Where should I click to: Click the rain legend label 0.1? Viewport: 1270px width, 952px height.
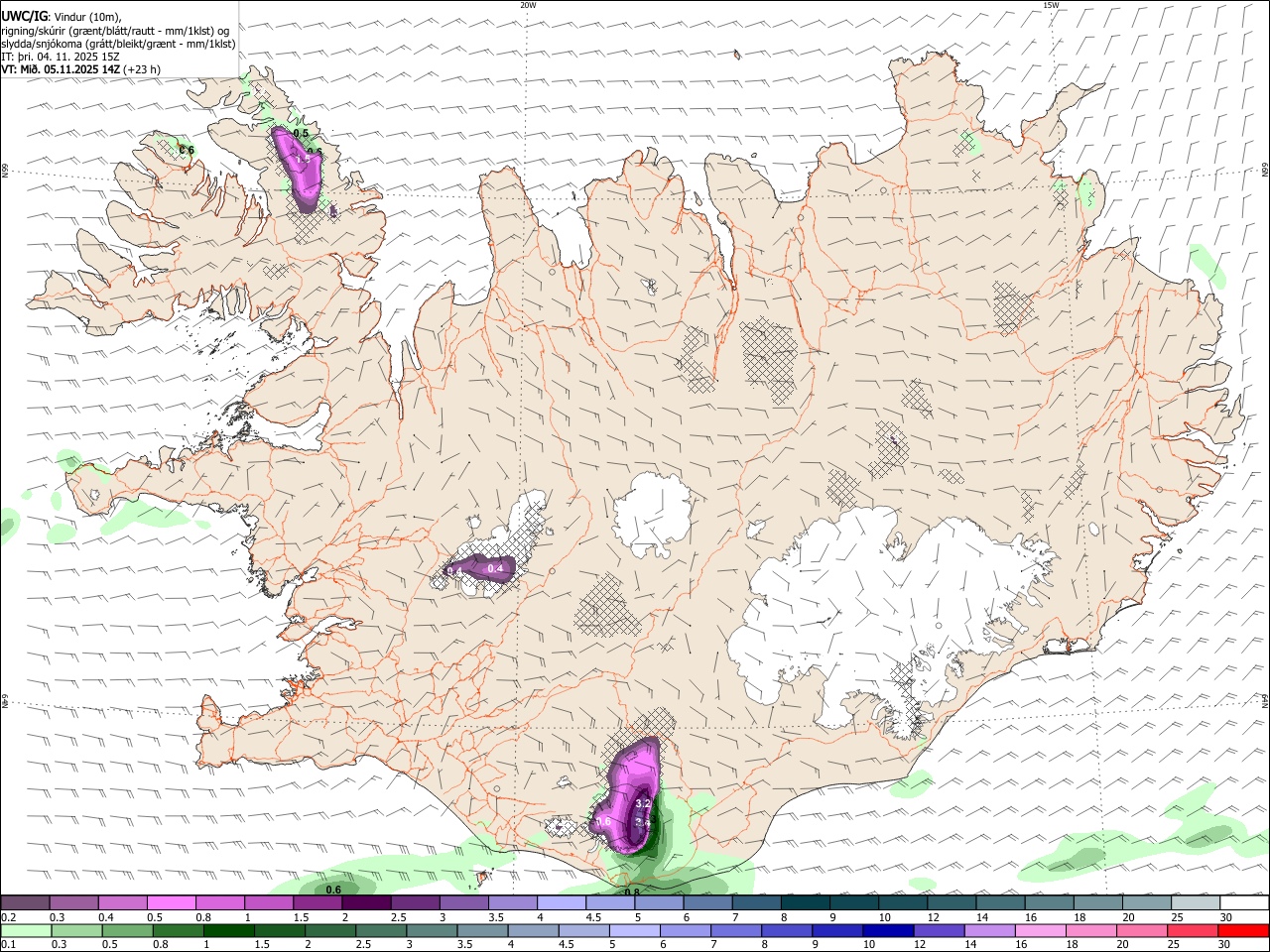[x=8, y=944]
